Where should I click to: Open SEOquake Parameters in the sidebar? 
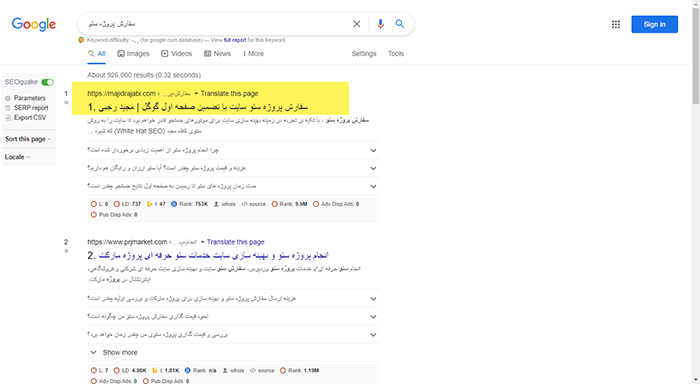click(x=25, y=98)
